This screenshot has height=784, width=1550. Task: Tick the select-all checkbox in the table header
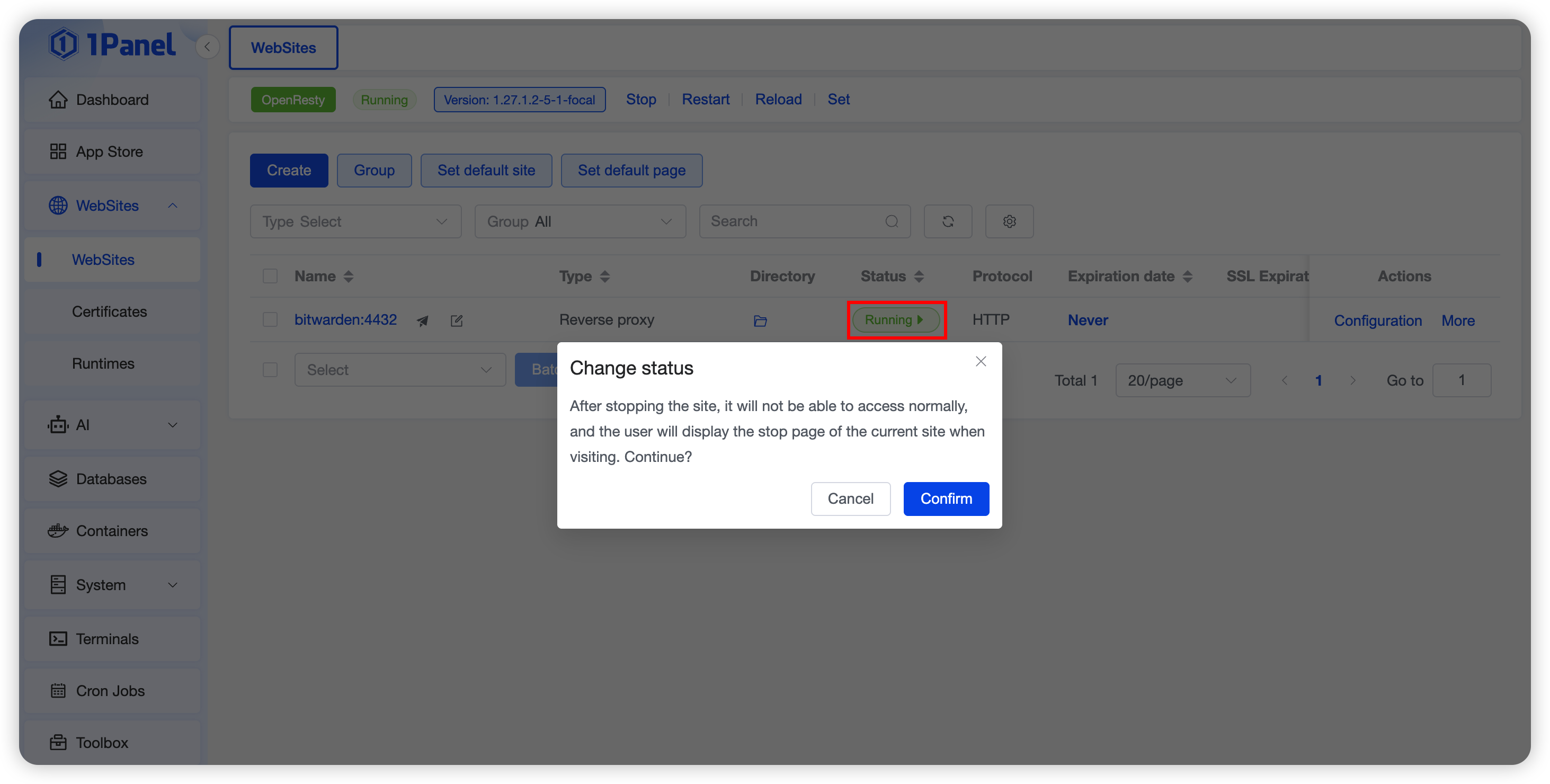(270, 276)
